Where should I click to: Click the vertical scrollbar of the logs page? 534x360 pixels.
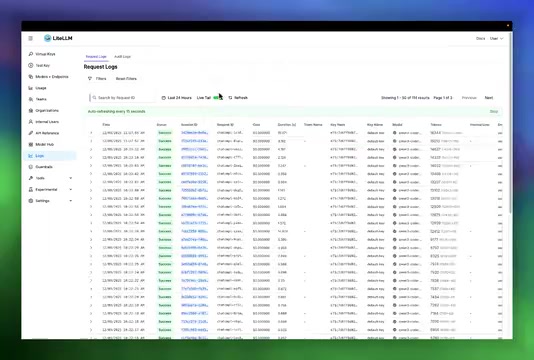pos(510,123)
